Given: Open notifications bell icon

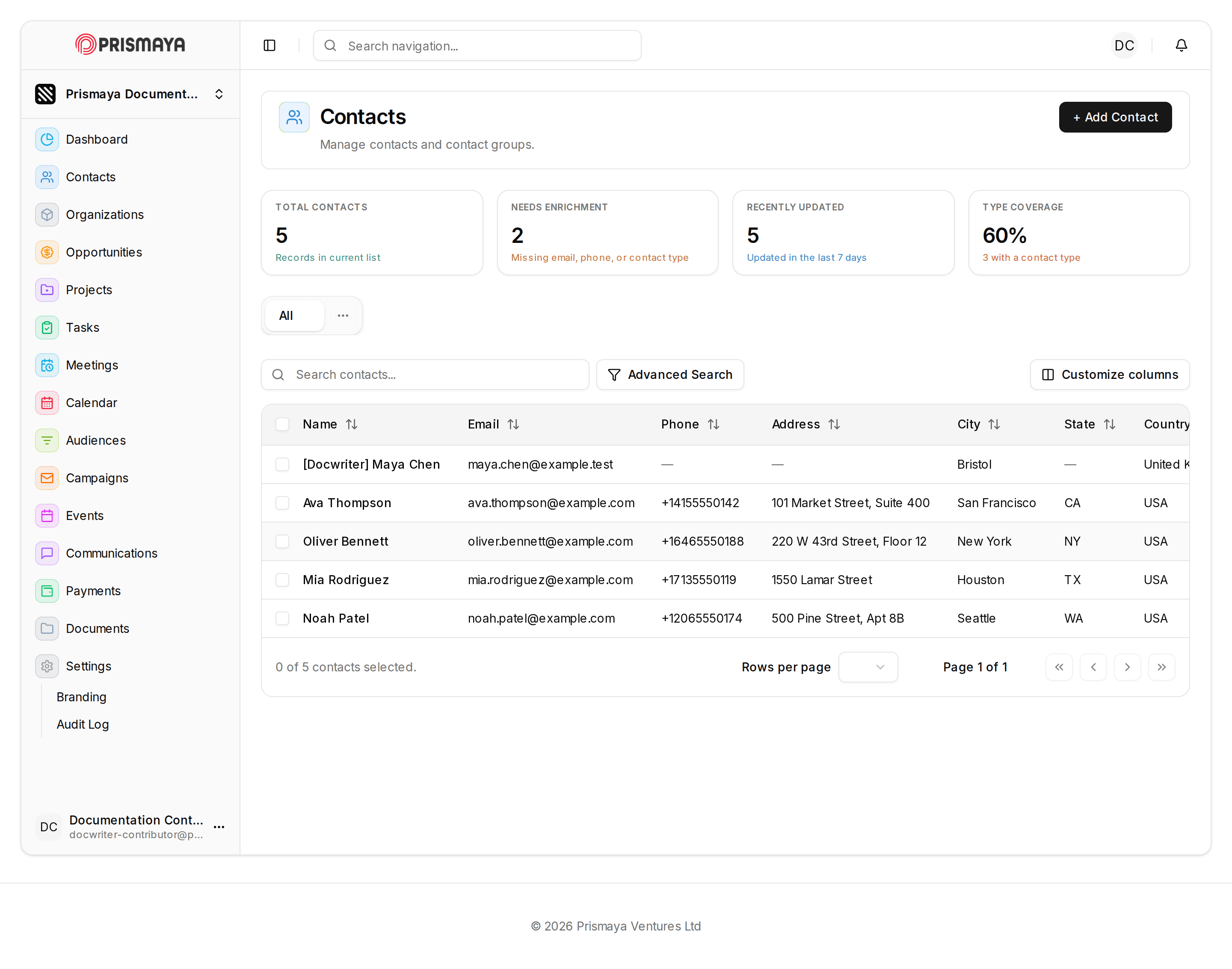Looking at the screenshot, I should tap(1182, 45).
